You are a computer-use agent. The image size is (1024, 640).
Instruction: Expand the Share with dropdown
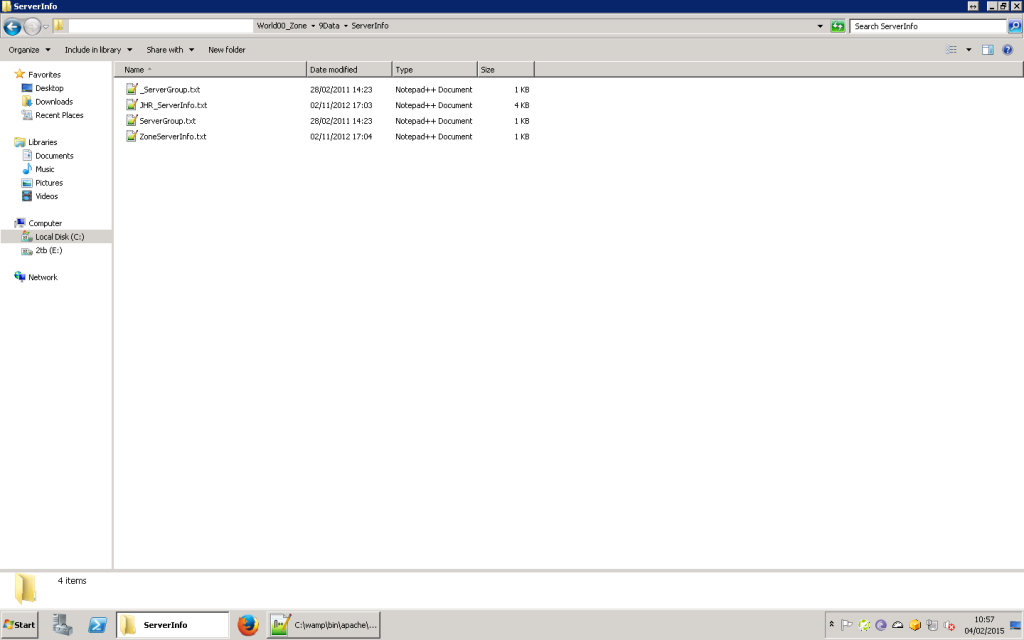pos(170,49)
